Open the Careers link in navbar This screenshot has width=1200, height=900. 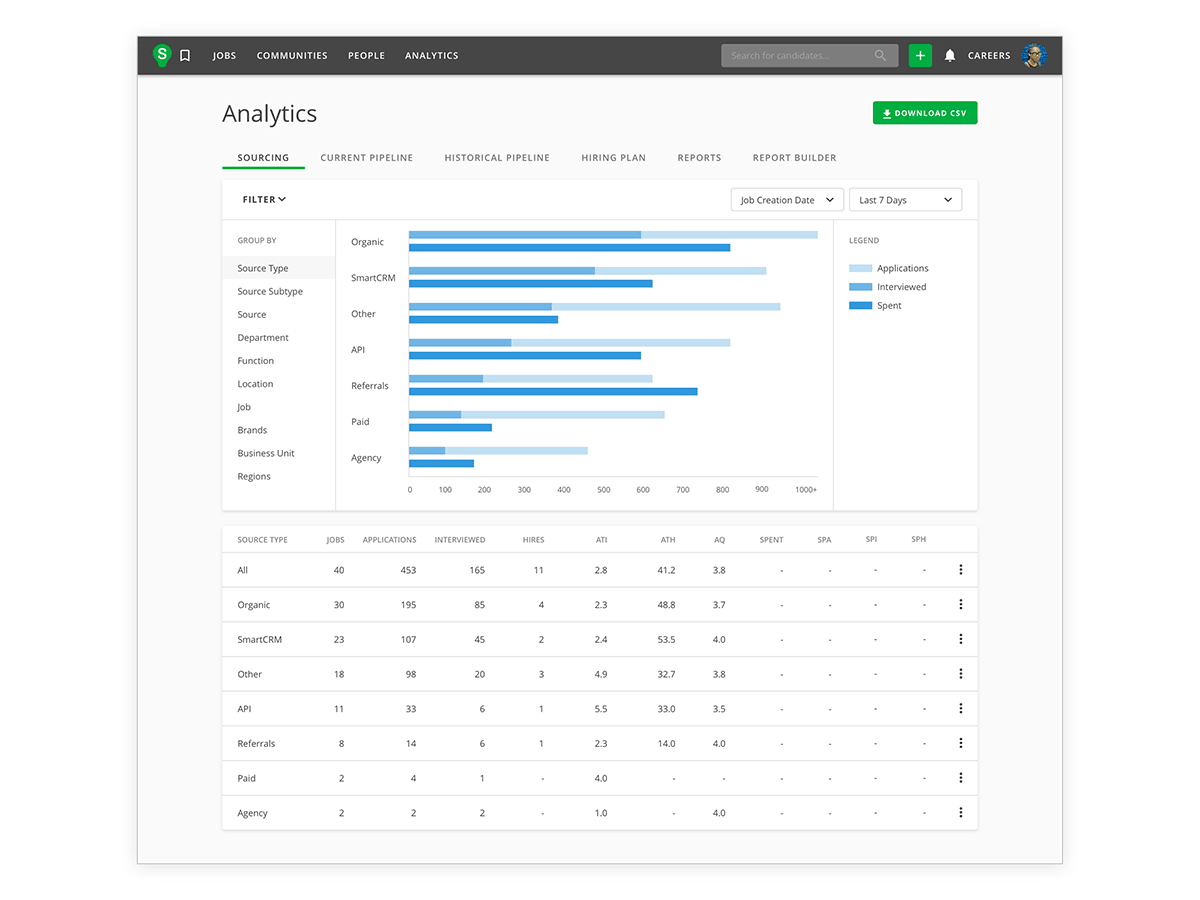[x=988, y=56]
